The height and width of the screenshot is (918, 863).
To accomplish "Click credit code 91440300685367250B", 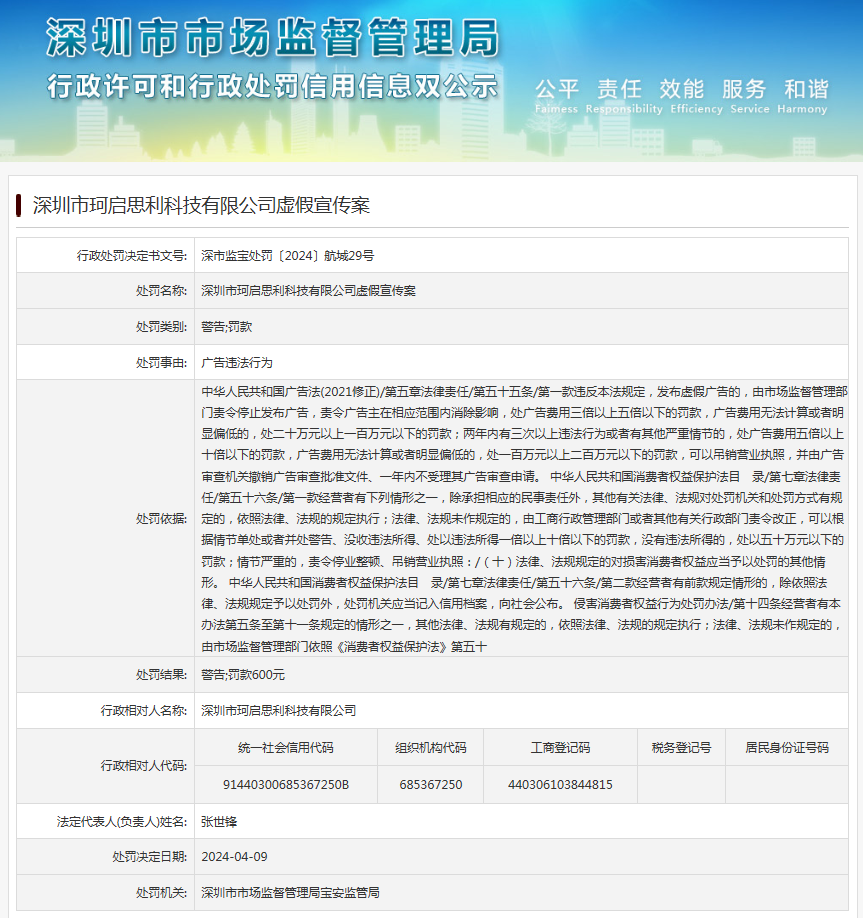I will [x=286, y=784].
